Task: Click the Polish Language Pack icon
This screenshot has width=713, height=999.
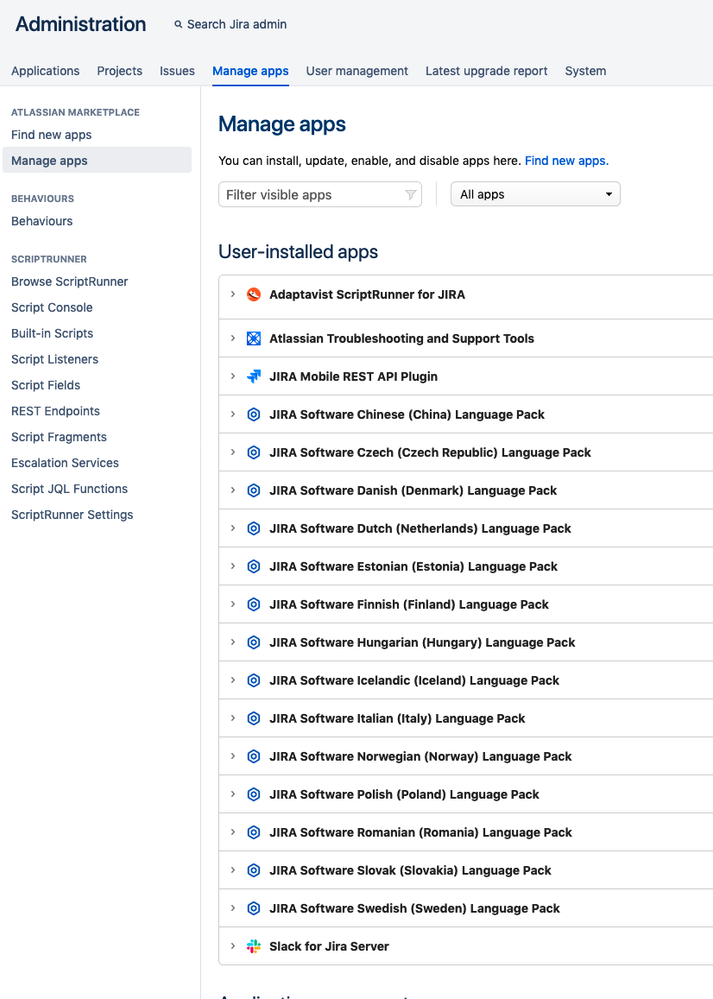Action: tap(254, 794)
